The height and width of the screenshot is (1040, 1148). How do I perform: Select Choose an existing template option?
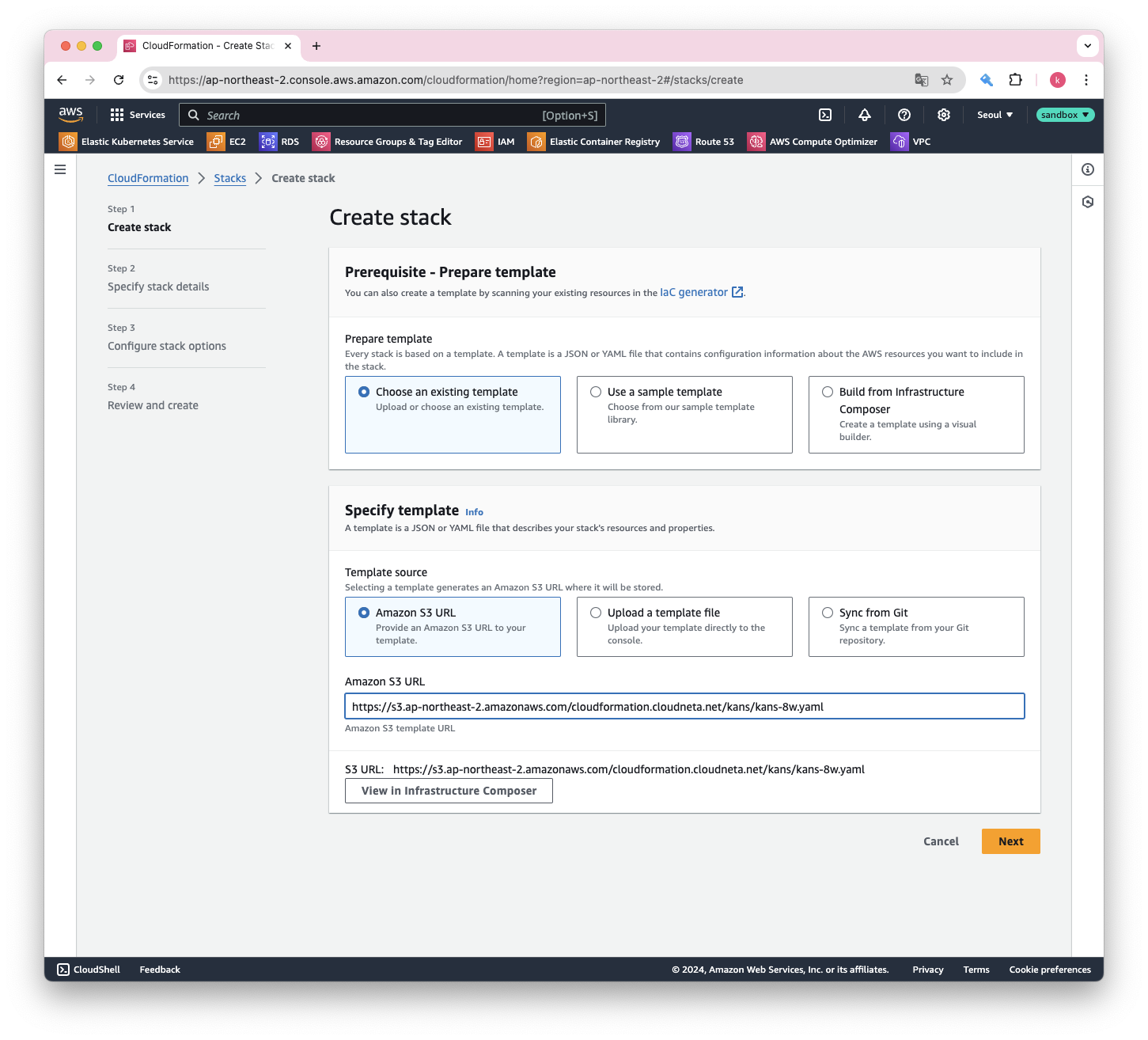453,415
